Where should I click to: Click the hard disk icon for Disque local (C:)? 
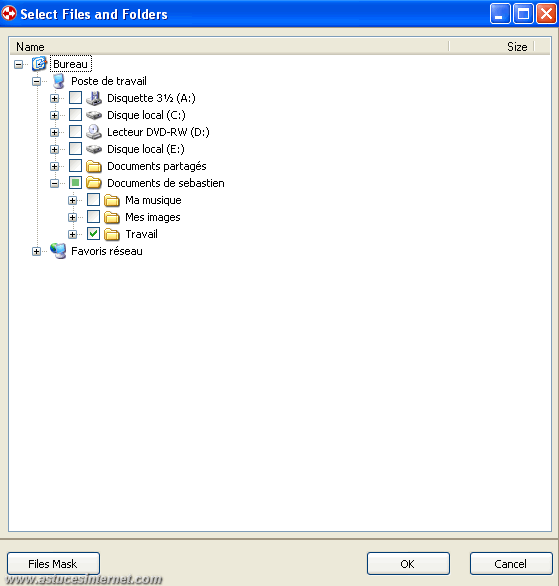click(94, 115)
